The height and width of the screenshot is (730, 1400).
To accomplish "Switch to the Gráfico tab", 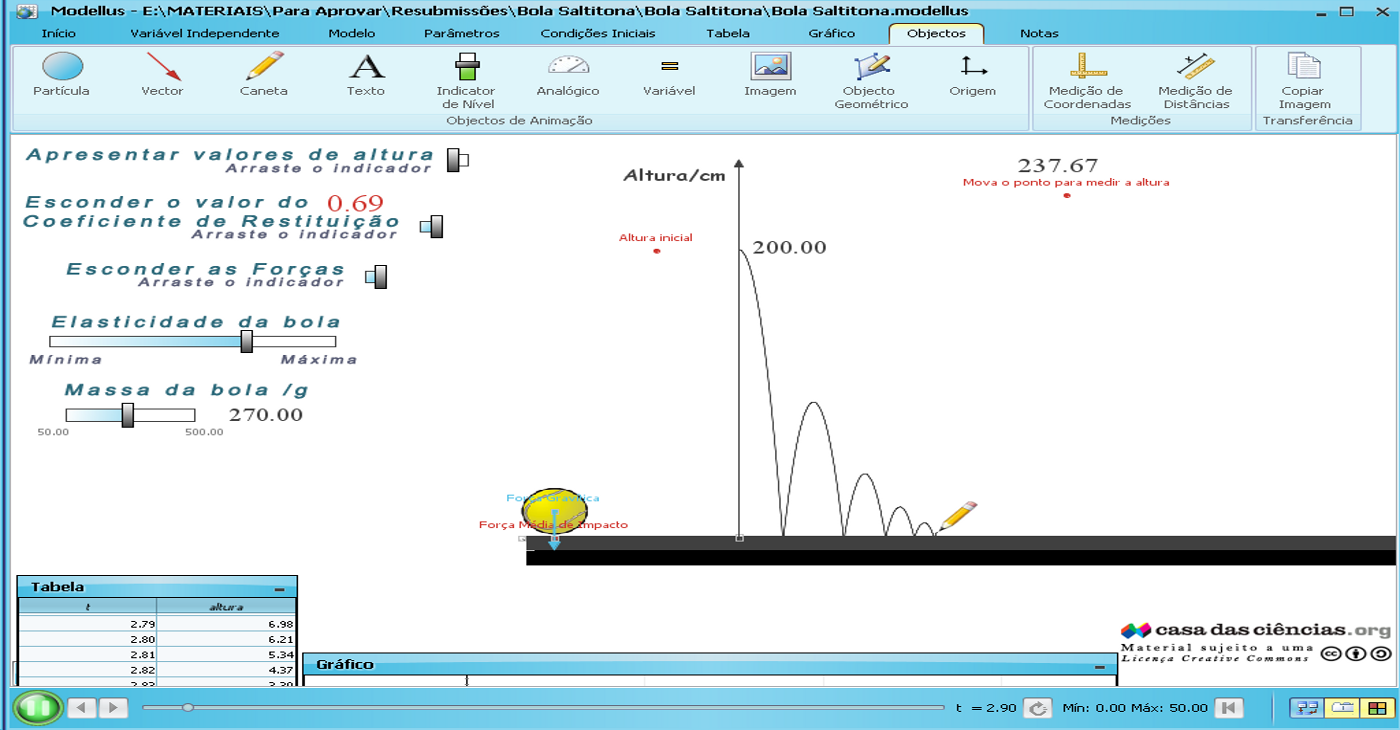I will point(832,33).
